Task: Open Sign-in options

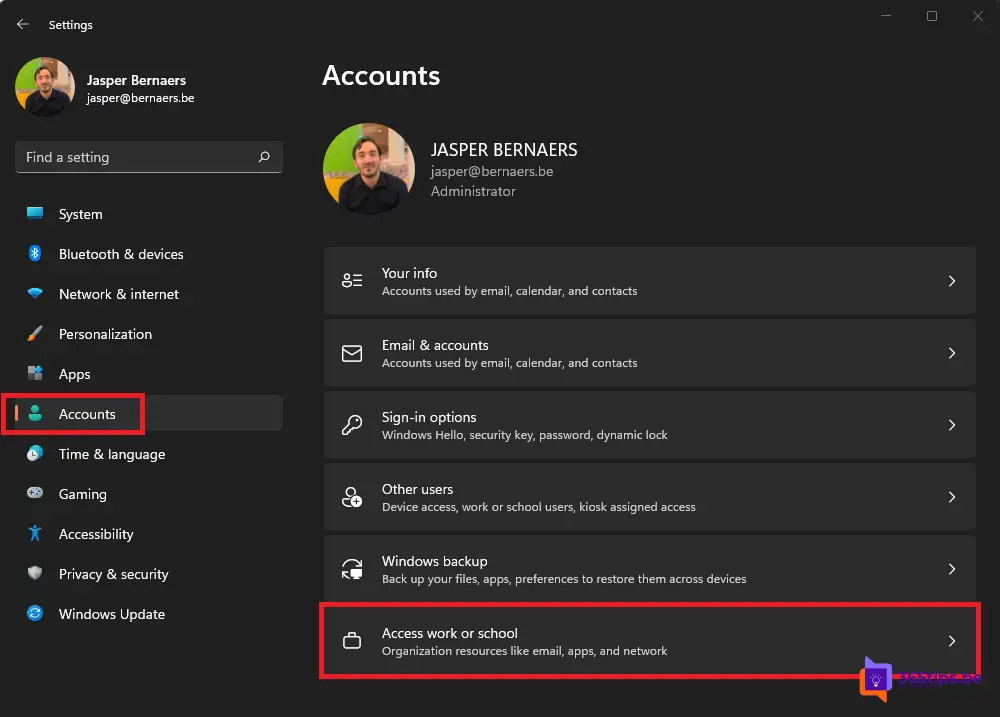Action: (x=649, y=425)
